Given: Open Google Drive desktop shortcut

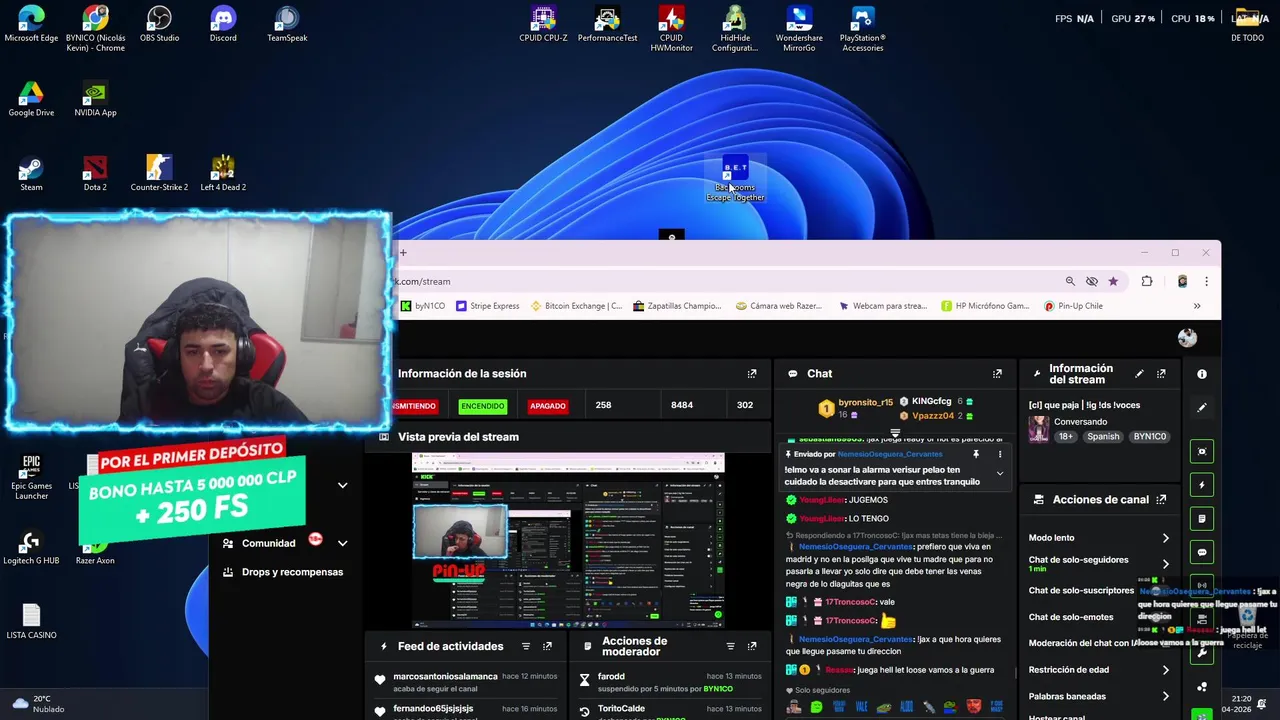Looking at the screenshot, I should tap(31, 99).
